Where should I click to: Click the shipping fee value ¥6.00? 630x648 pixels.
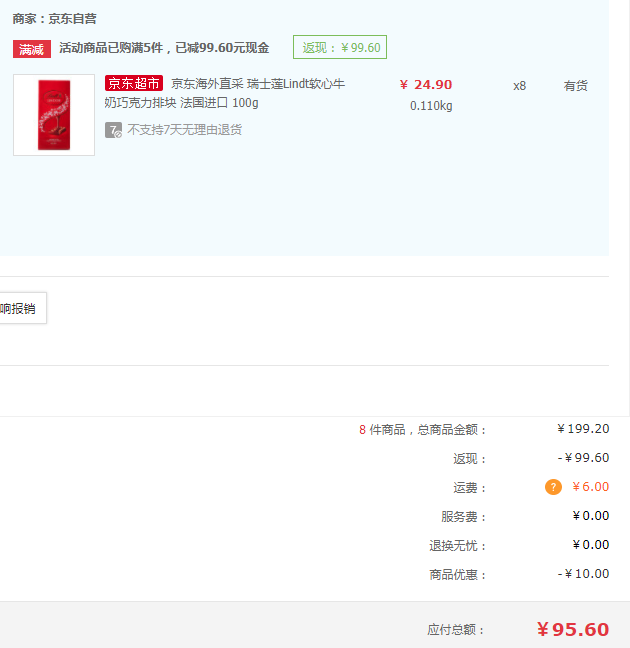click(590, 487)
